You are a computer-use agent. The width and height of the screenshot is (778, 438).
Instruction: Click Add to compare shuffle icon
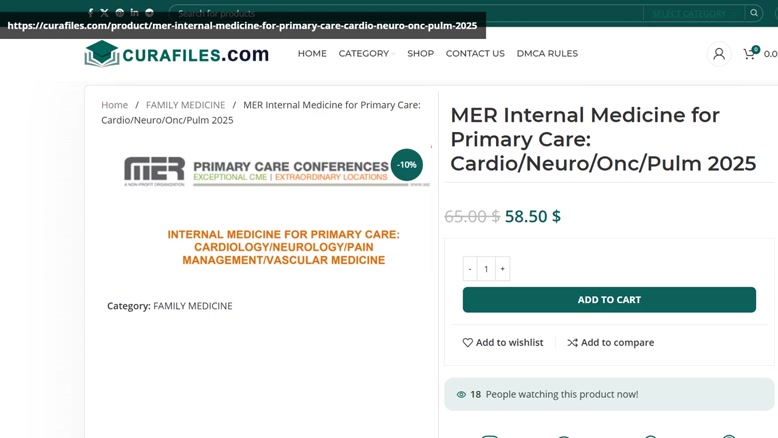point(573,342)
